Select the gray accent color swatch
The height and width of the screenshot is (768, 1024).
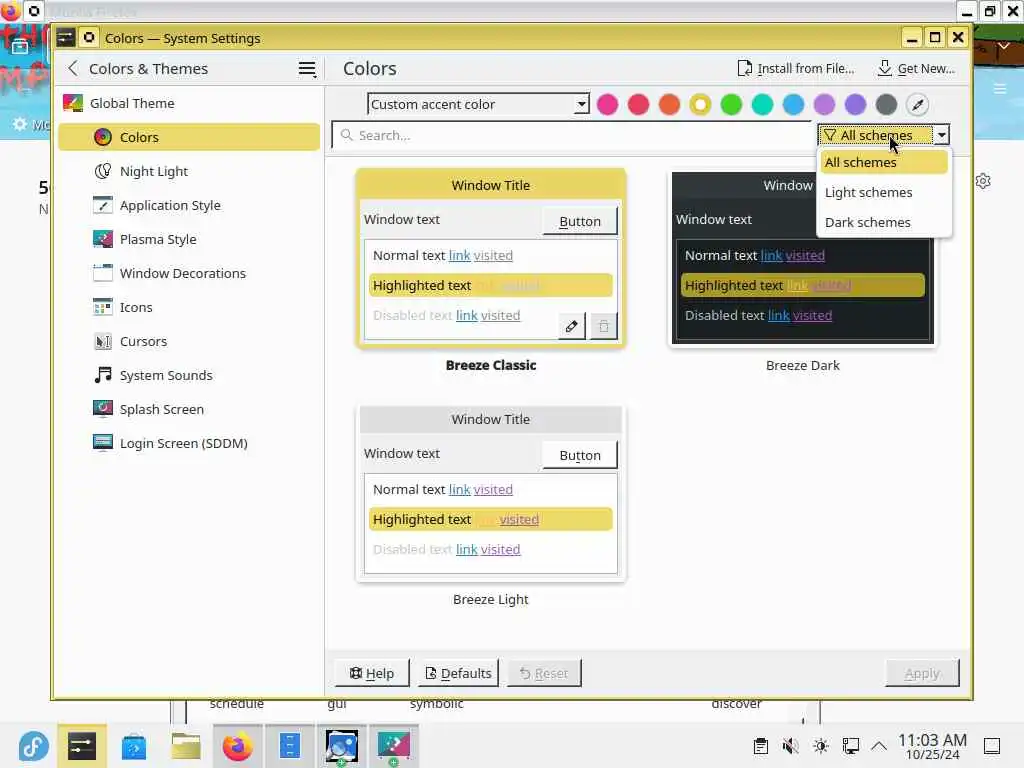[x=886, y=104]
